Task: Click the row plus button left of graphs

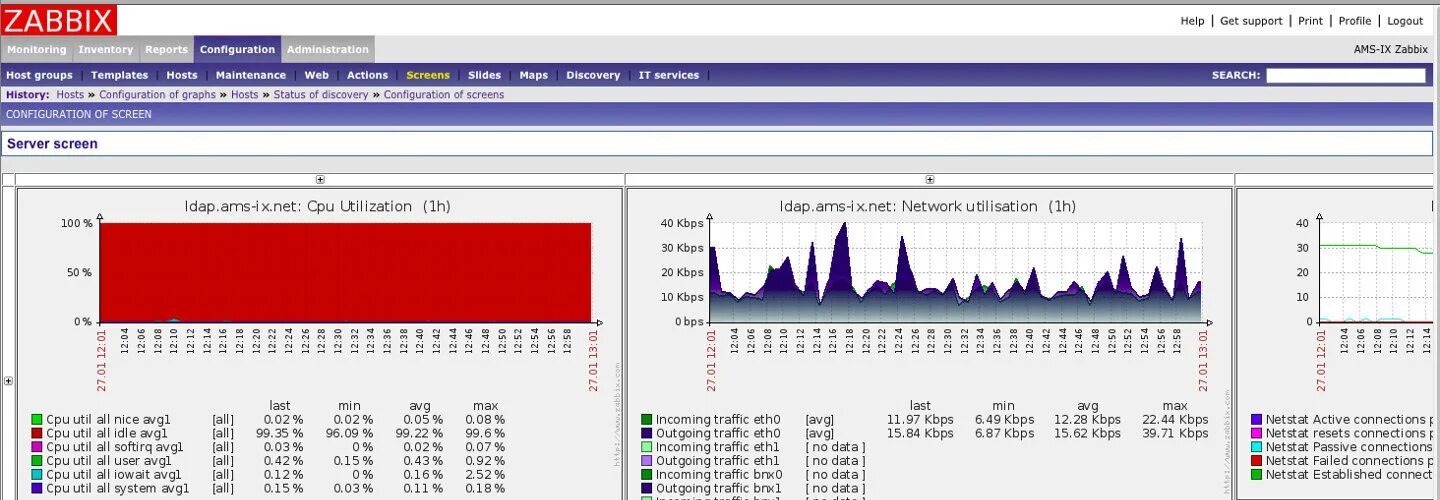Action: coord(8,381)
